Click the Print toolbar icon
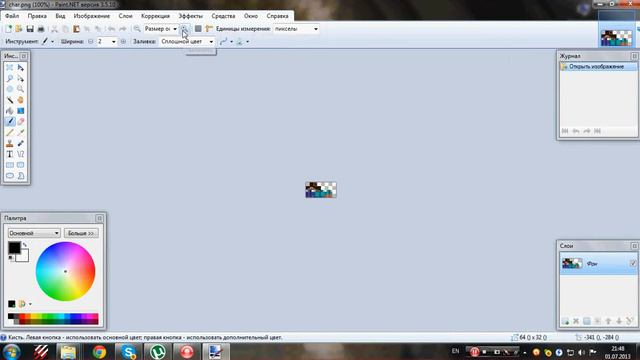 41,29
